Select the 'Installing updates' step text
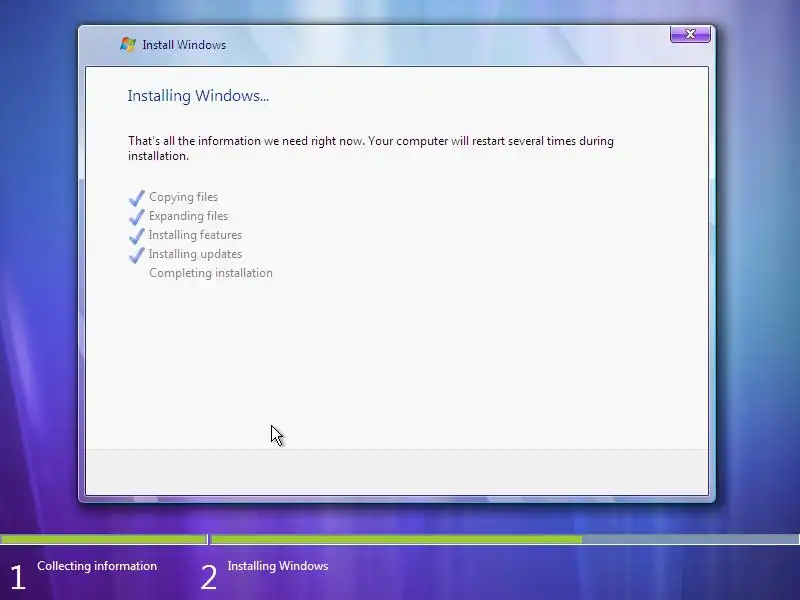The width and height of the screenshot is (800, 600). pos(195,254)
